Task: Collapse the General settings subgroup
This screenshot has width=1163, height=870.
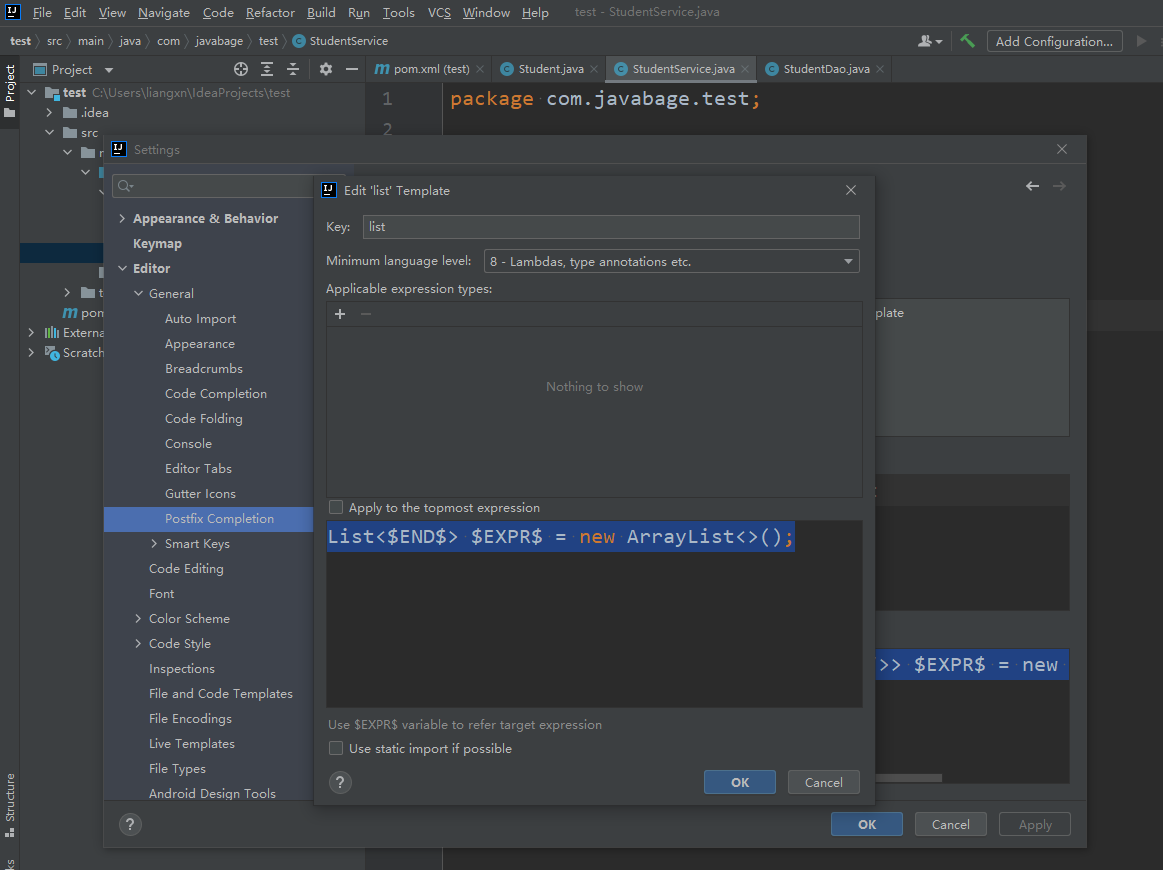Action: (x=139, y=294)
